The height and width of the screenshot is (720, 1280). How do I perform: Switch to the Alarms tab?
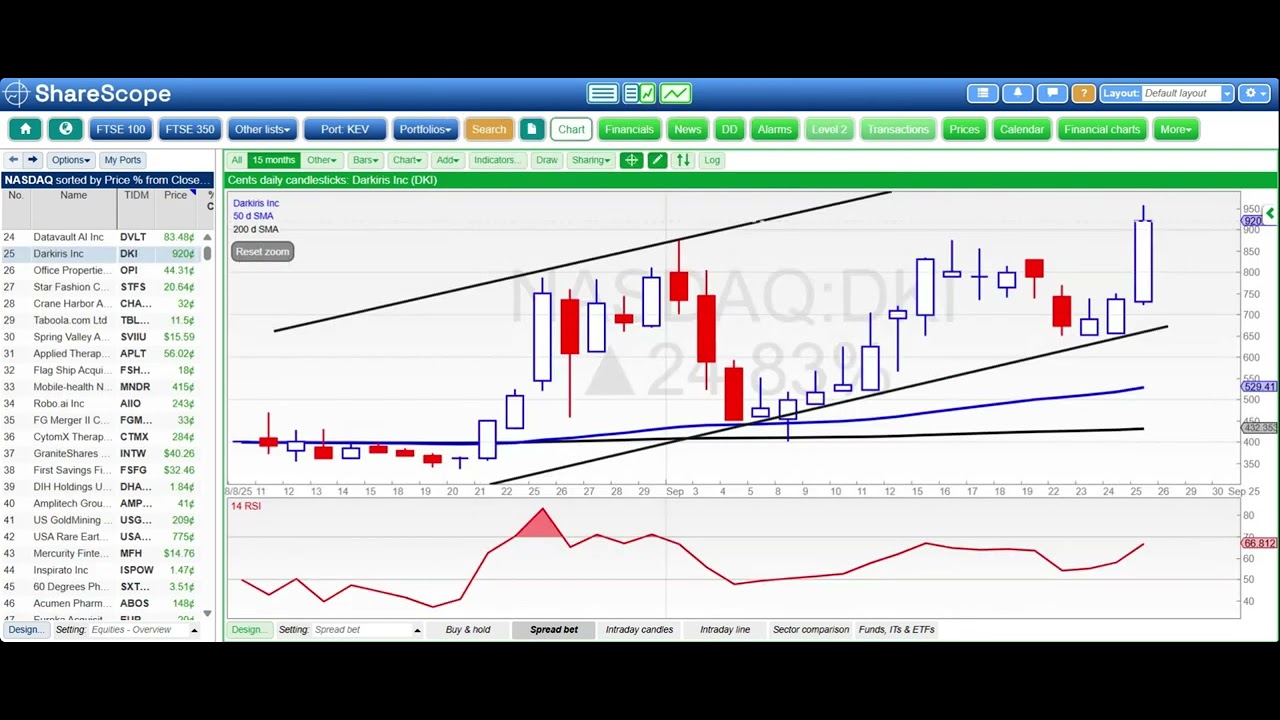click(x=775, y=129)
